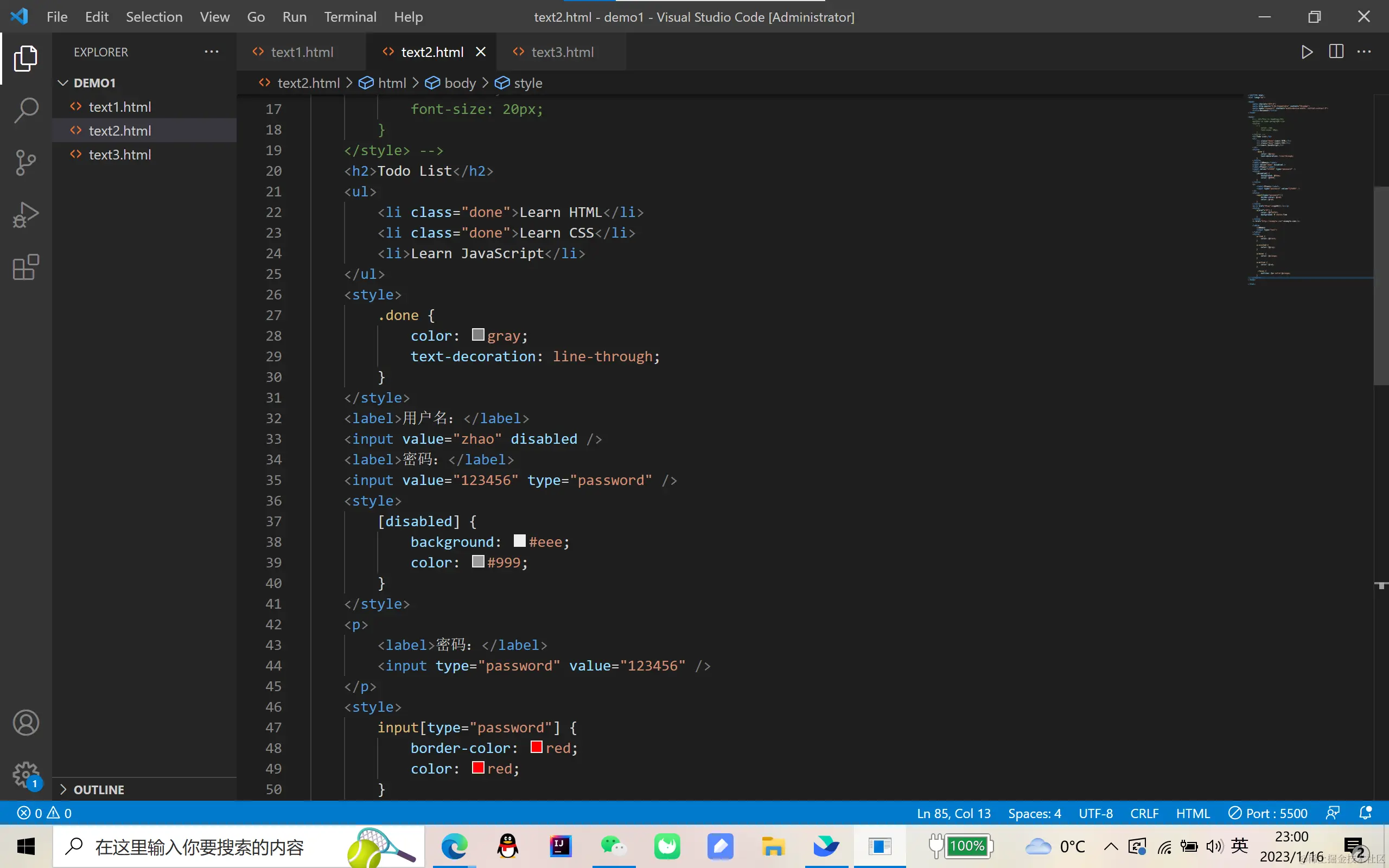The image size is (1389, 868).
Task: Open the Terminal menu
Action: [x=350, y=17]
